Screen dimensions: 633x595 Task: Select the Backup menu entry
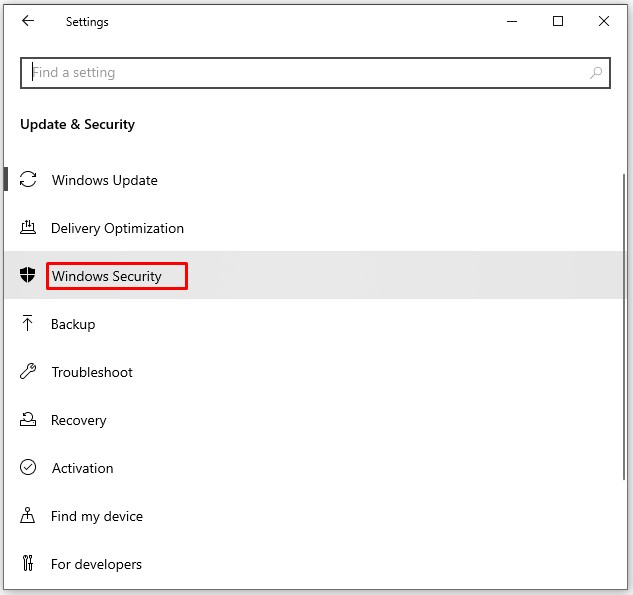coord(73,324)
